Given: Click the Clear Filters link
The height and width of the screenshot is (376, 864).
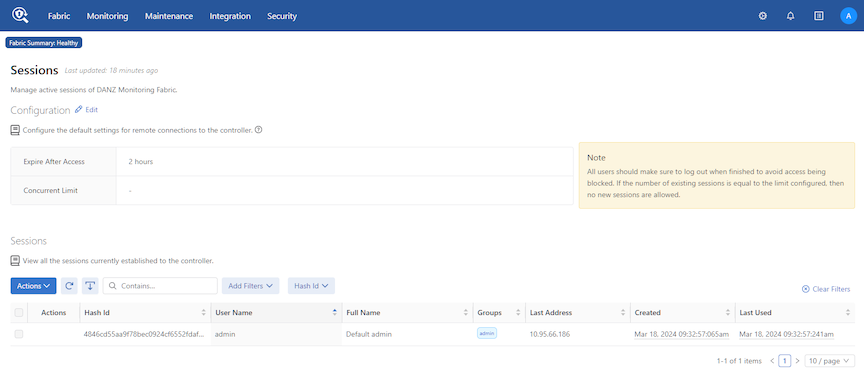Looking at the screenshot, I should 826,289.
